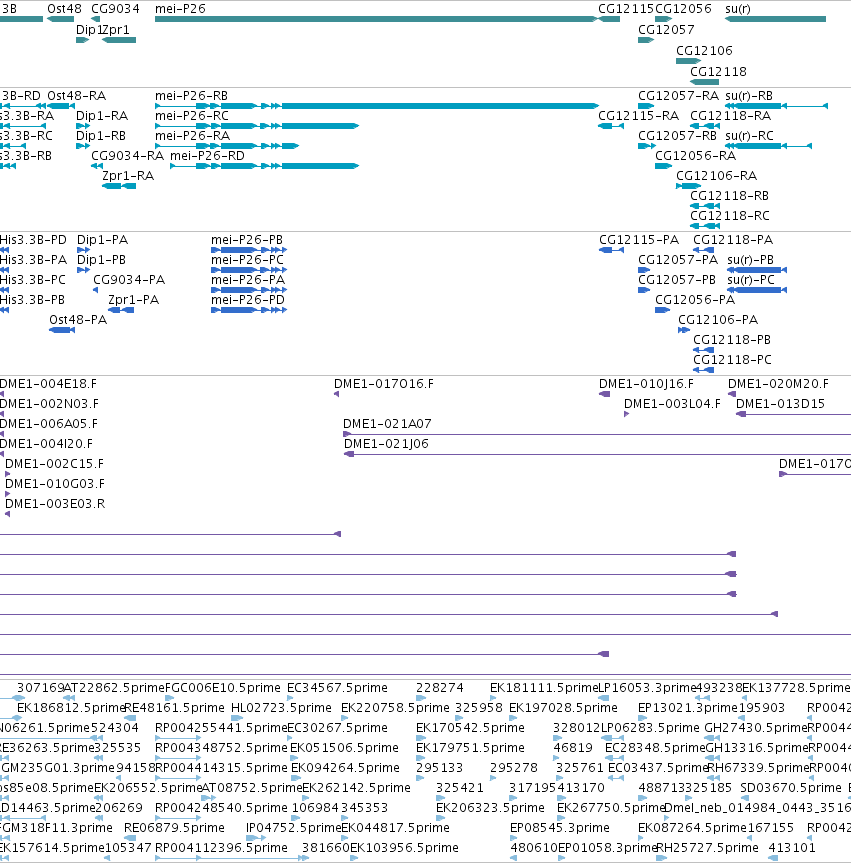Click the EK197028.5prime EST label
Viewport: 851px width, 863px height.
pyautogui.click(x=563, y=708)
